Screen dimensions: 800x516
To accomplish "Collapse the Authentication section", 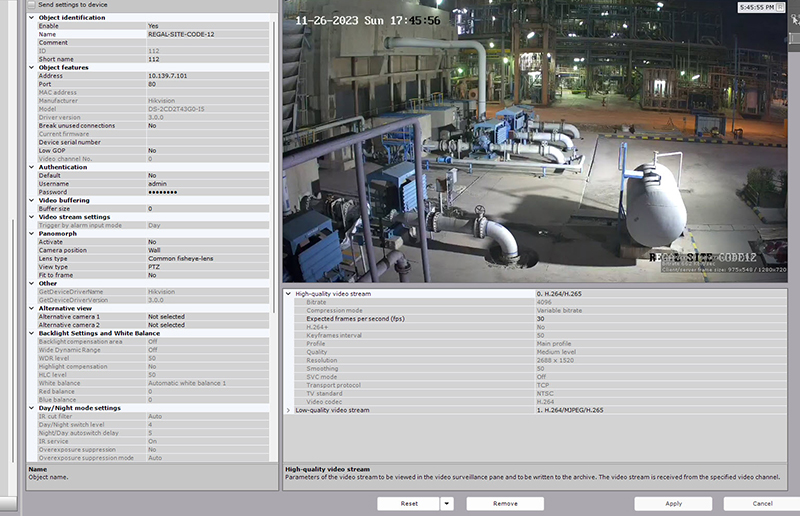I will 31,167.
